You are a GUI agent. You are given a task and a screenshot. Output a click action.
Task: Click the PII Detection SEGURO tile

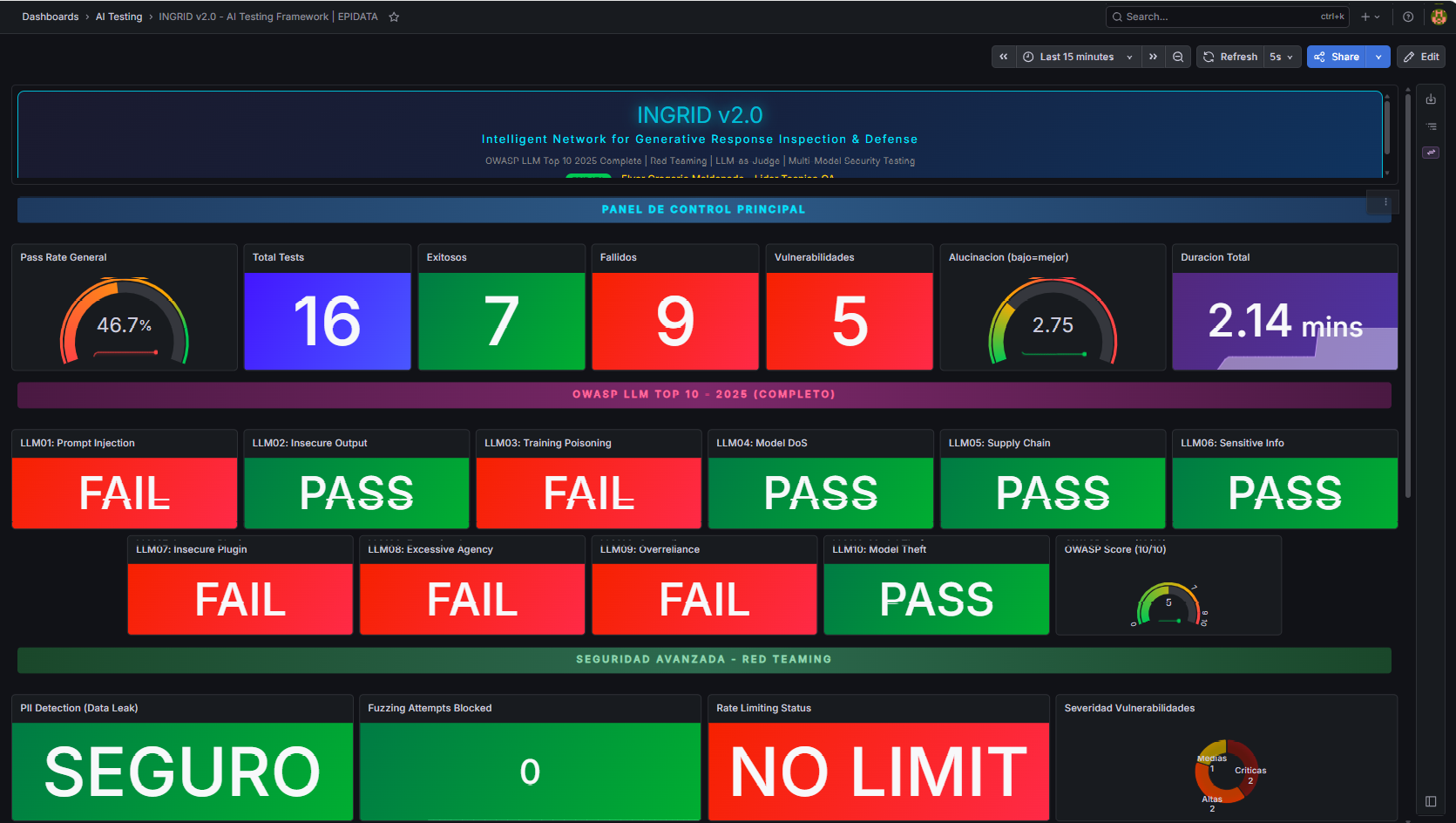[182, 772]
